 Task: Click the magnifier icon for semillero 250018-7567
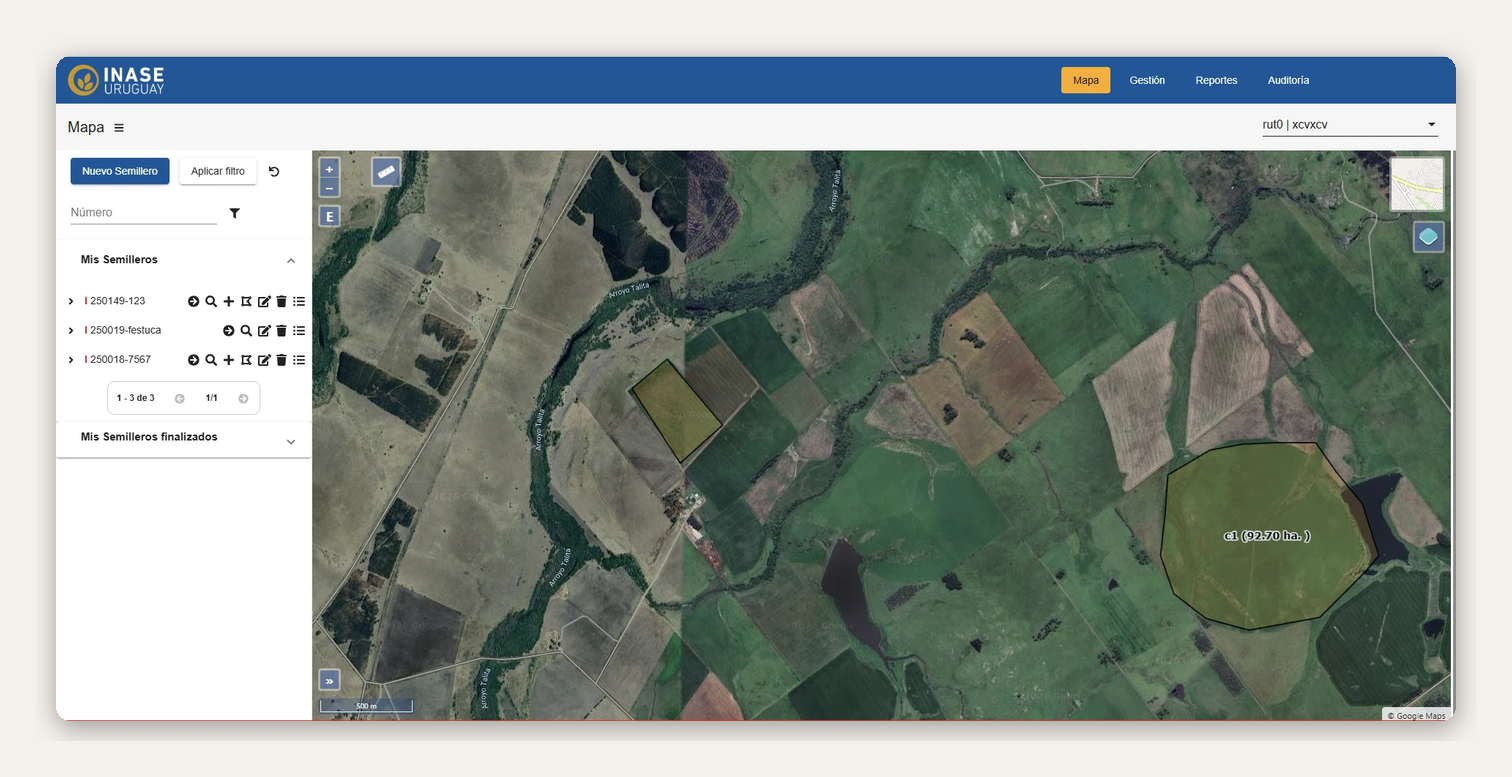pyautogui.click(x=211, y=360)
